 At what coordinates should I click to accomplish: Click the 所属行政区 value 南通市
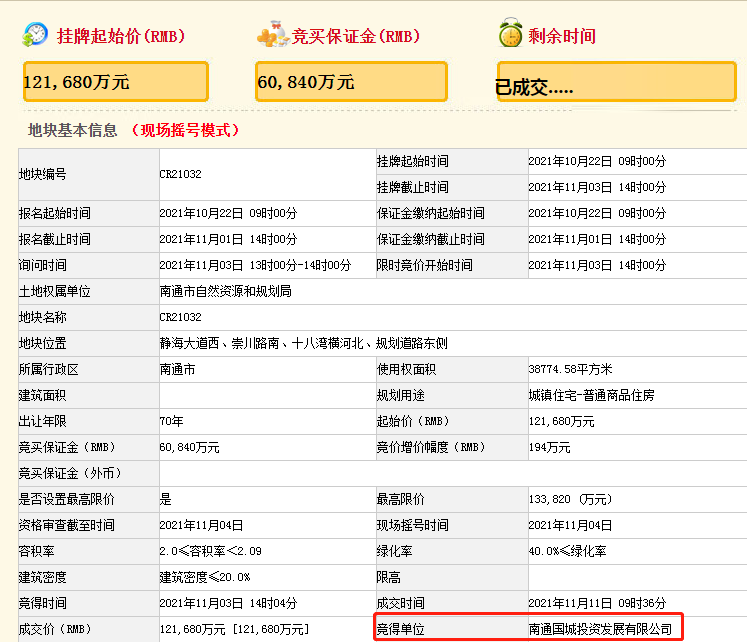tap(177, 369)
